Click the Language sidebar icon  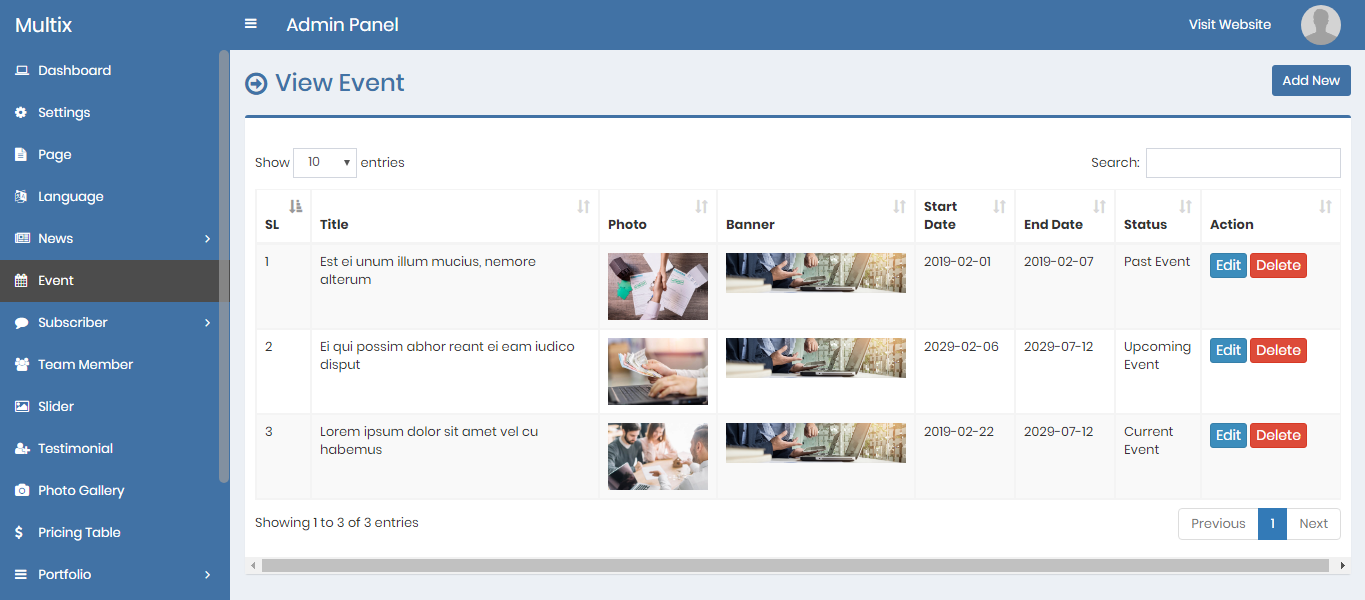(x=20, y=196)
